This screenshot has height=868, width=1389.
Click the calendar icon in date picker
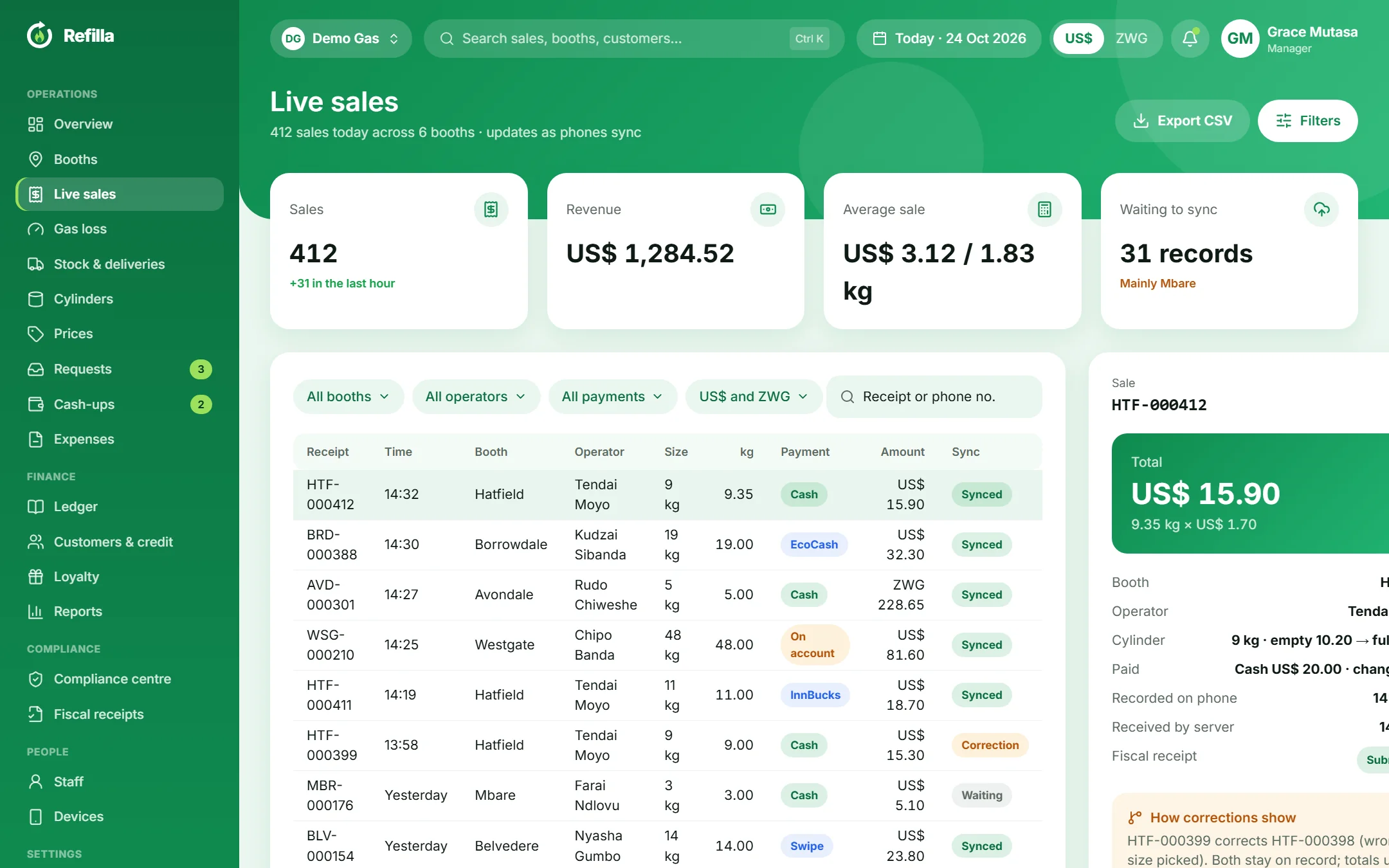click(x=880, y=39)
